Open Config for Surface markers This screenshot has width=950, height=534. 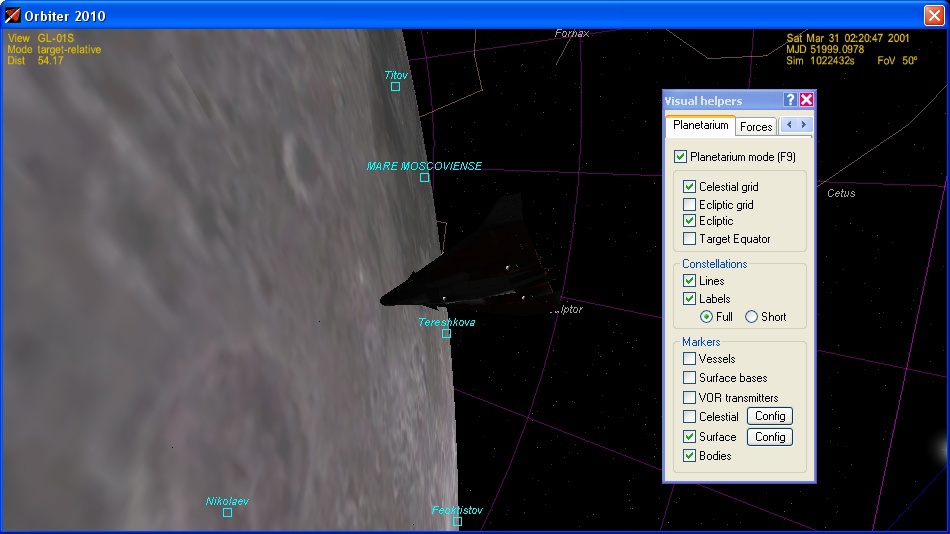click(x=770, y=437)
